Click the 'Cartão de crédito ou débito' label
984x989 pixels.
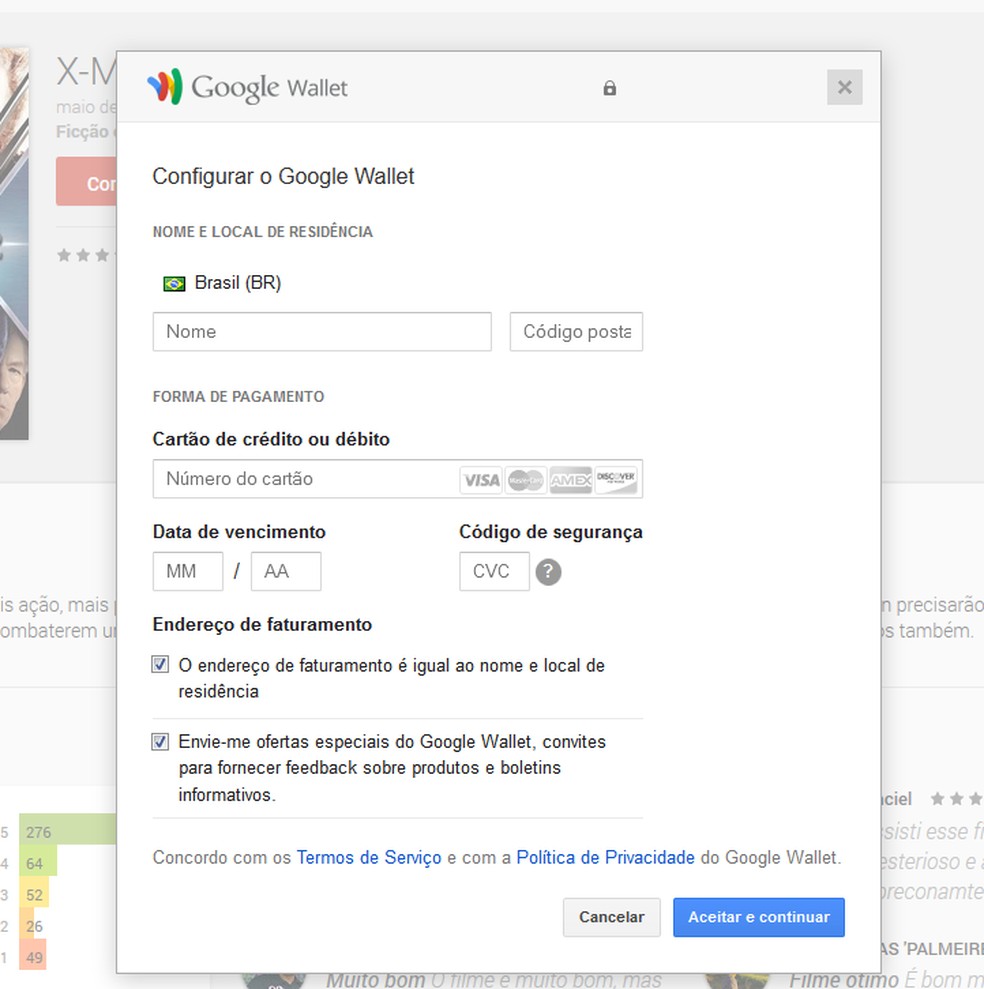[x=271, y=439]
